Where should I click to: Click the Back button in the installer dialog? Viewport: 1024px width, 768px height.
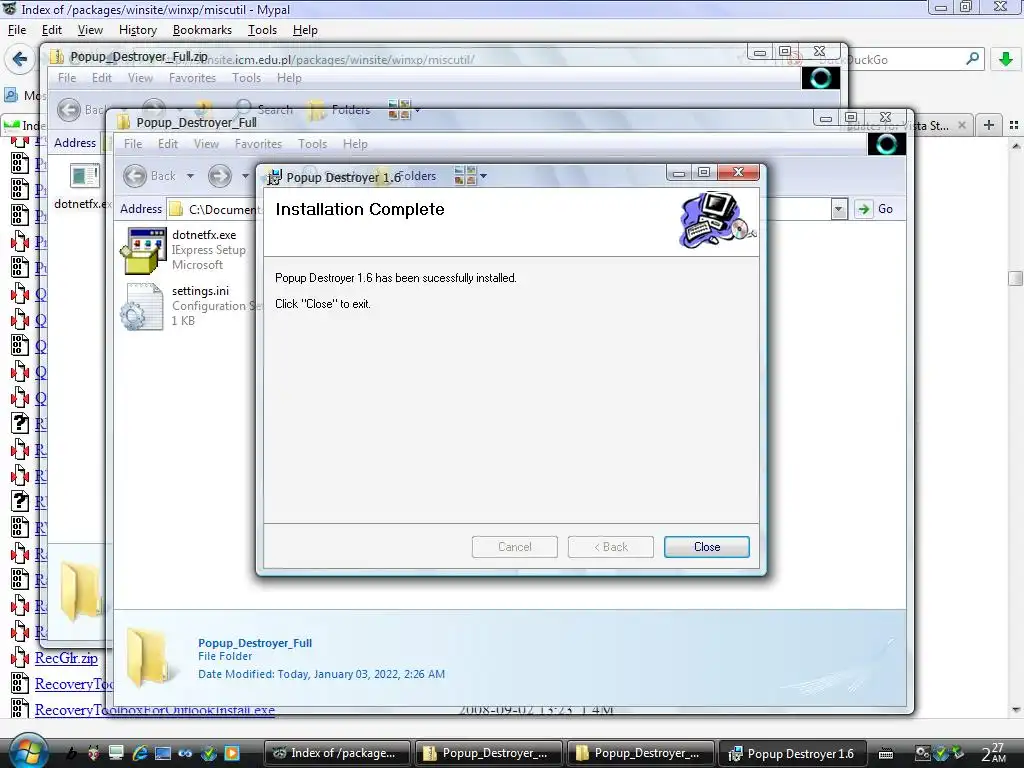(611, 547)
